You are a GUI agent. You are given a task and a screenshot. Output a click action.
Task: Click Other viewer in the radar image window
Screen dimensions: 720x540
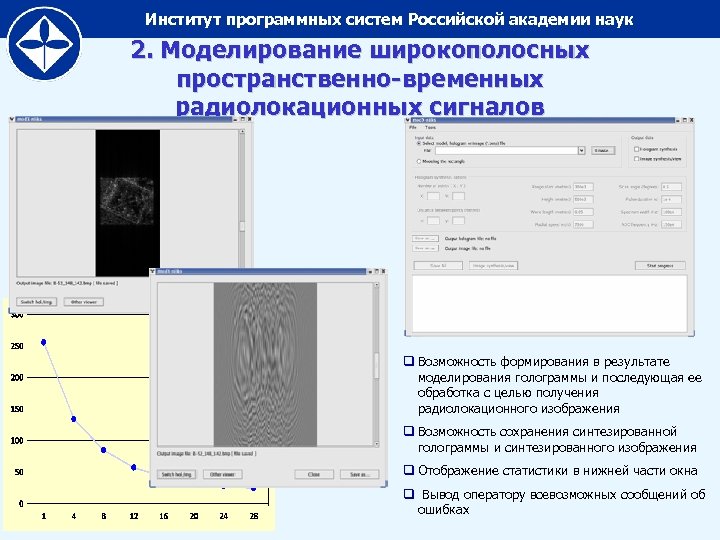pyautogui.click(x=84, y=302)
